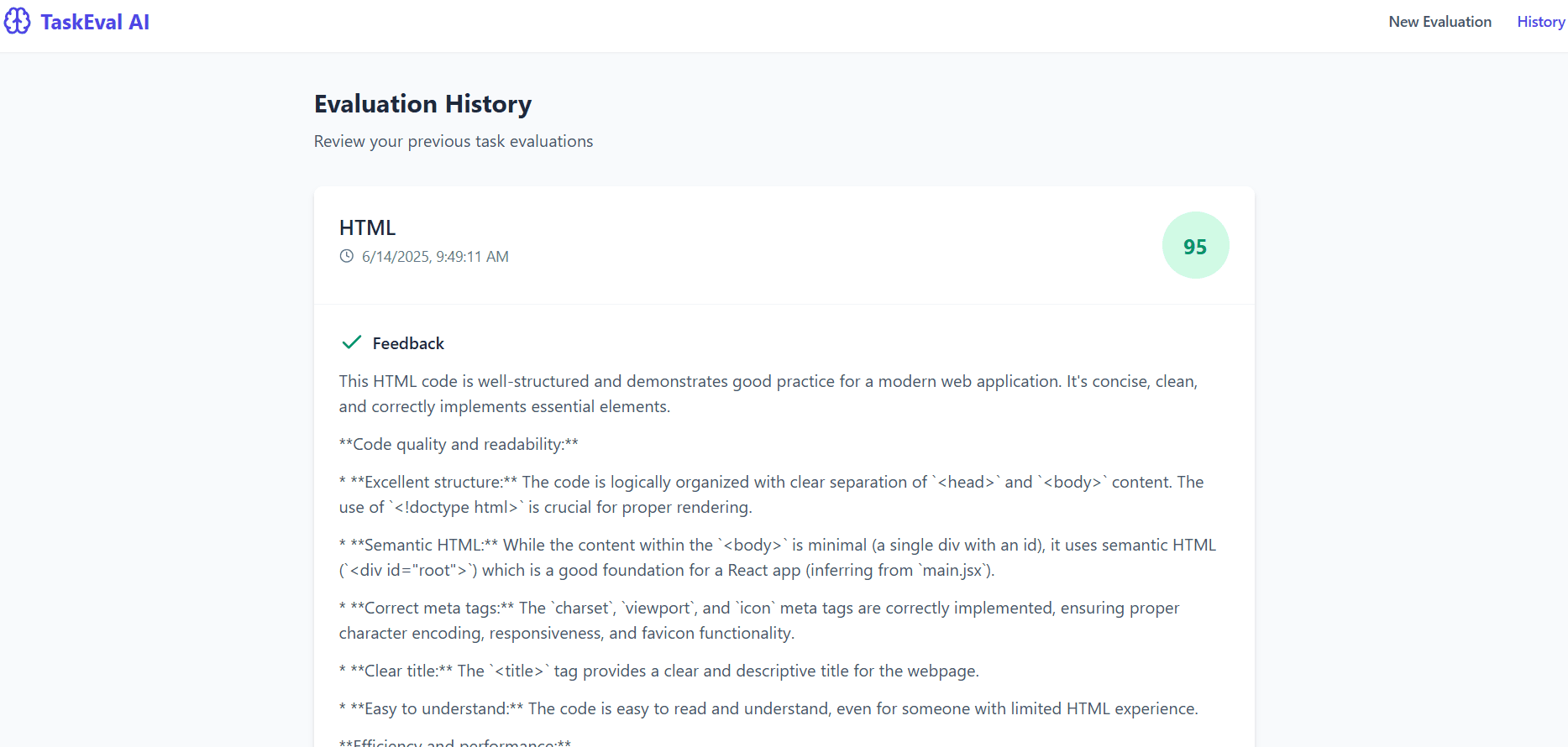
Task: Click the Feedback section heading
Action: point(408,343)
